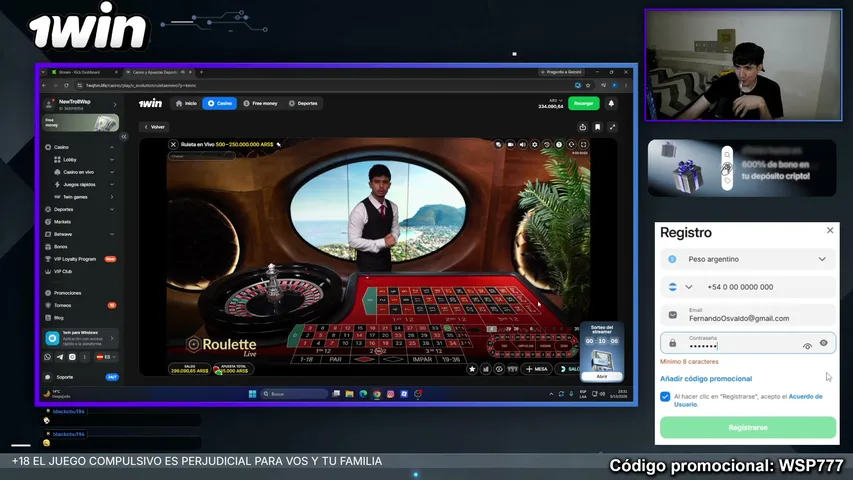
Task: Click the WhatsApp icon in sidebar
Action: click(x=47, y=357)
